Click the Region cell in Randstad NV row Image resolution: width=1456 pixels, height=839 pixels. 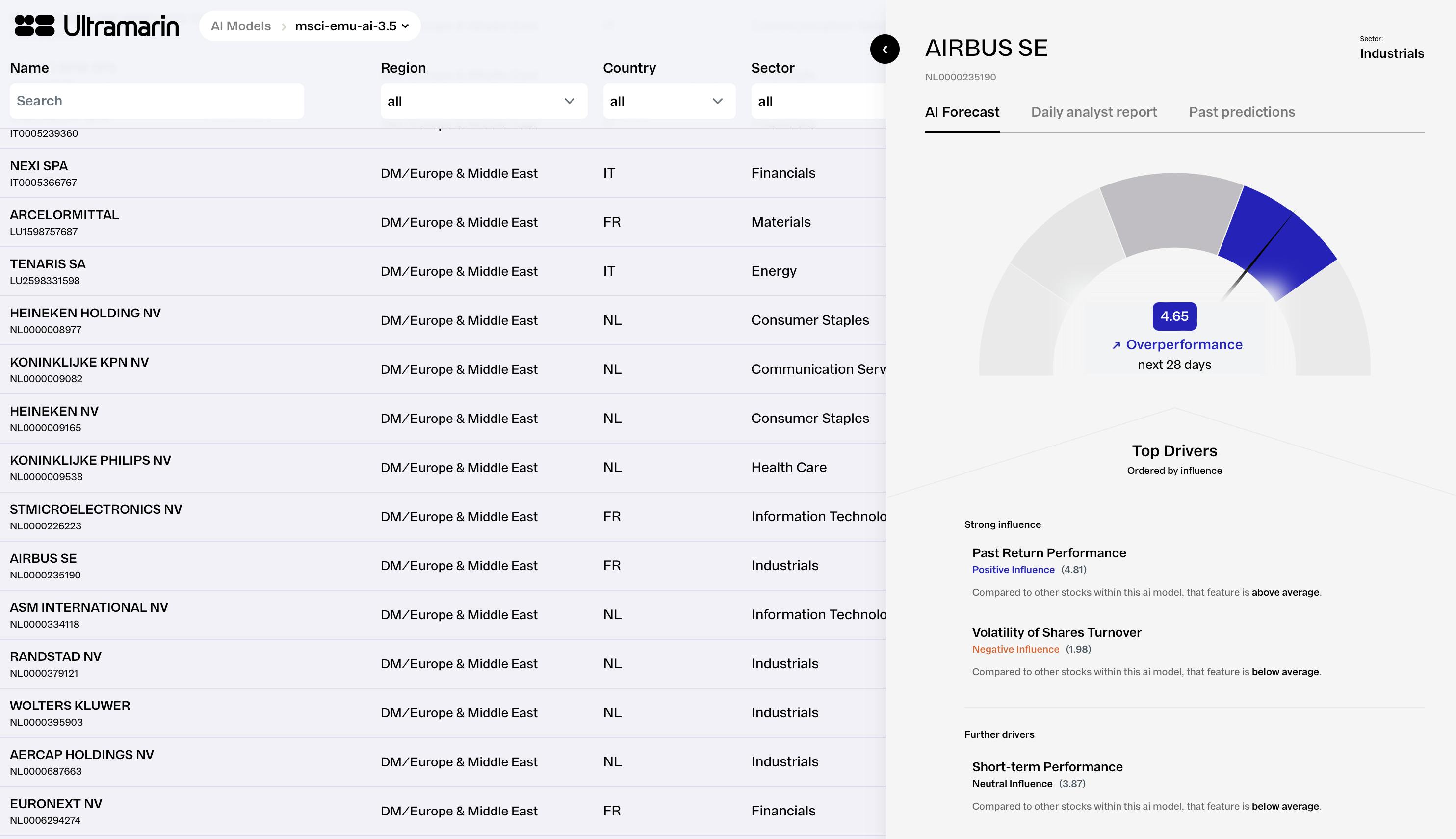point(459,664)
